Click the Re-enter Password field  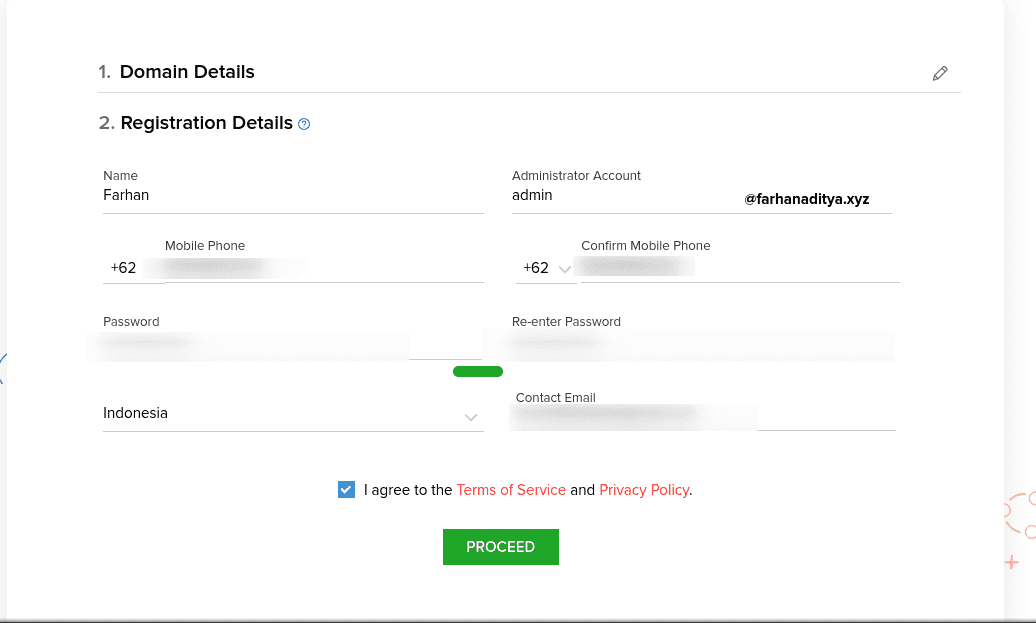pyautogui.click(x=700, y=344)
